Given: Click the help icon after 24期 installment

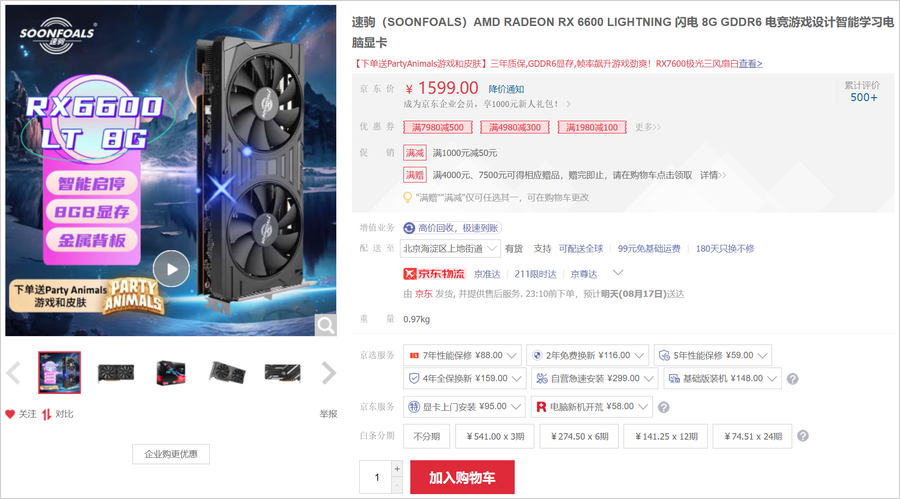Looking at the screenshot, I should pos(803,436).
